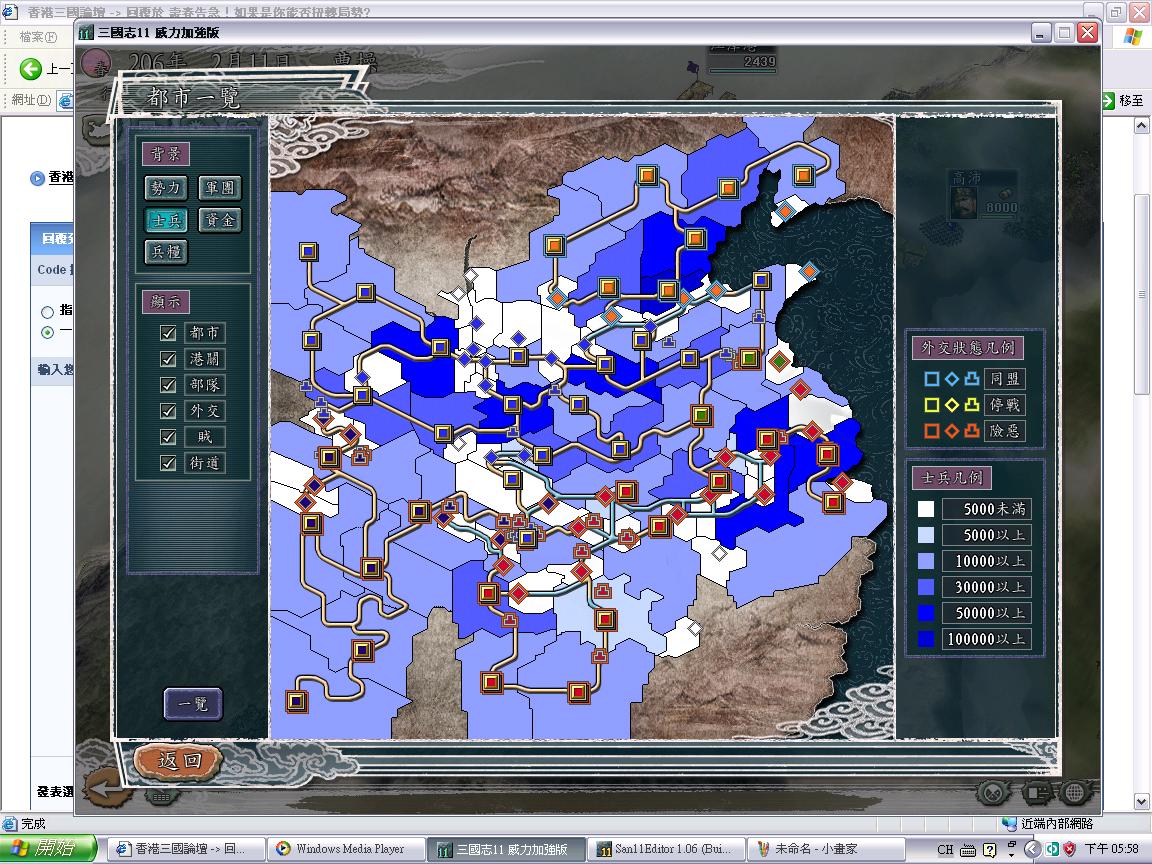Click the CH language indicator

point(946,850)
